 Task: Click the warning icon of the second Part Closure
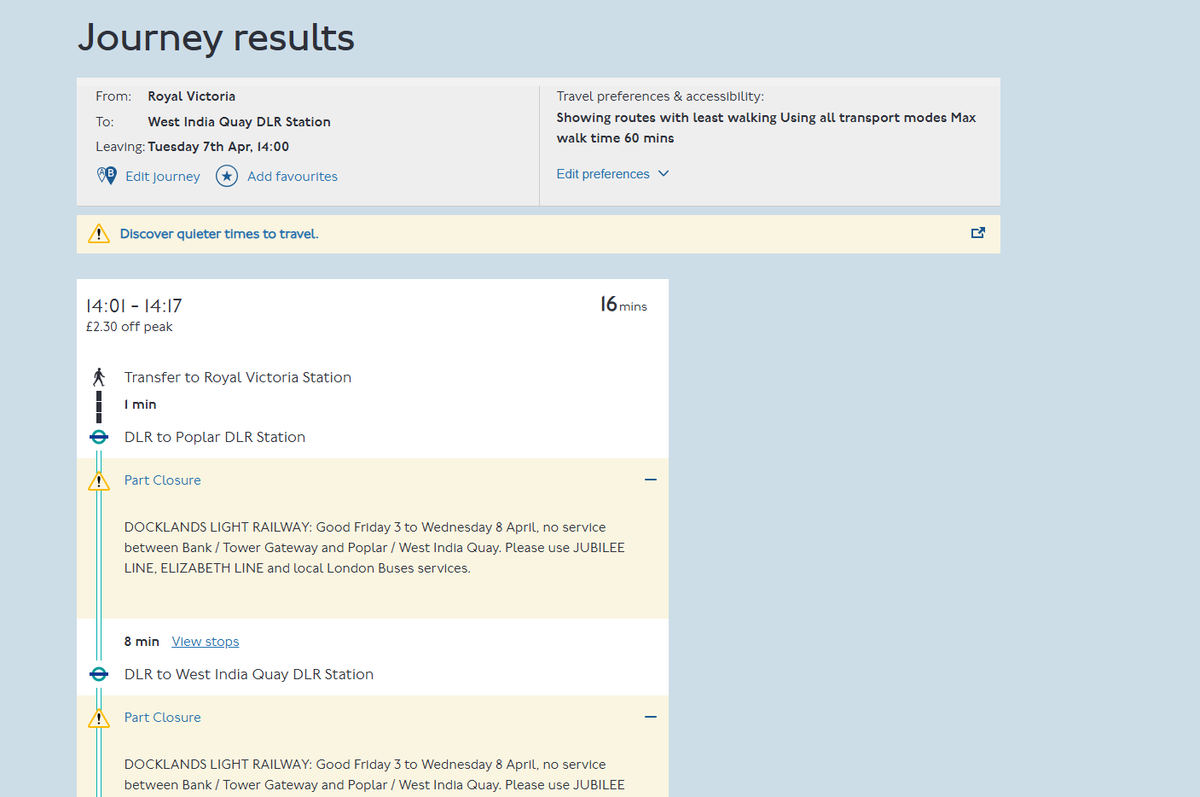(98, 718)
